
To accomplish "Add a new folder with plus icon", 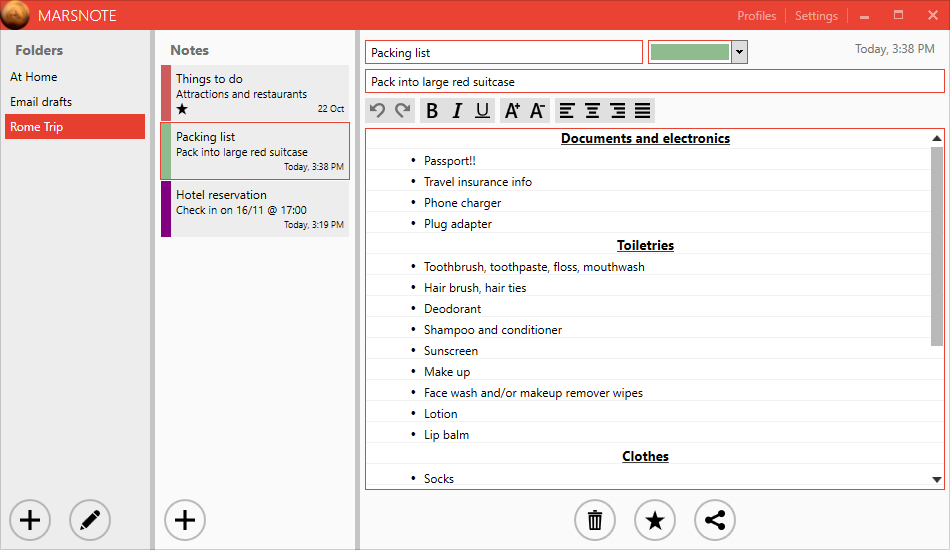I will click(x=30, y=520).
